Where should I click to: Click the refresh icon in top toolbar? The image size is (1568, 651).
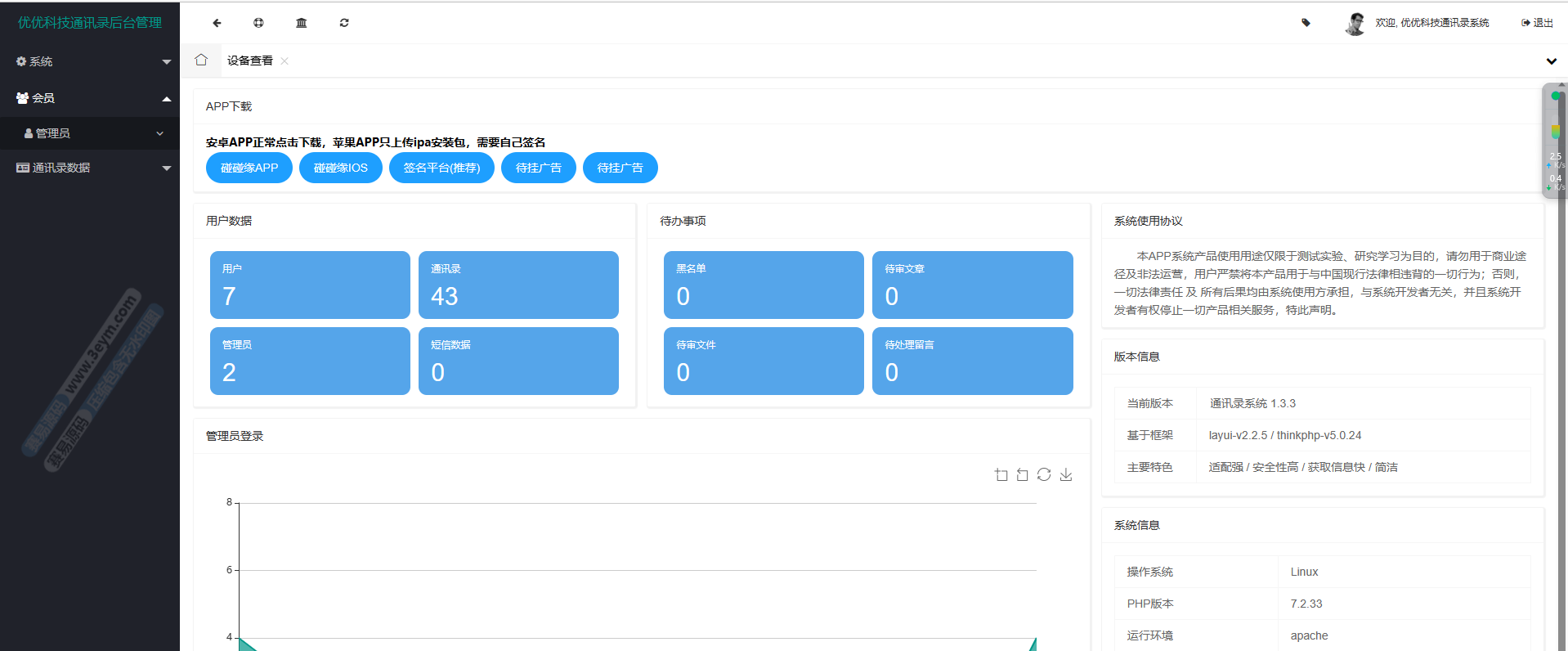[x=344, y=23]
